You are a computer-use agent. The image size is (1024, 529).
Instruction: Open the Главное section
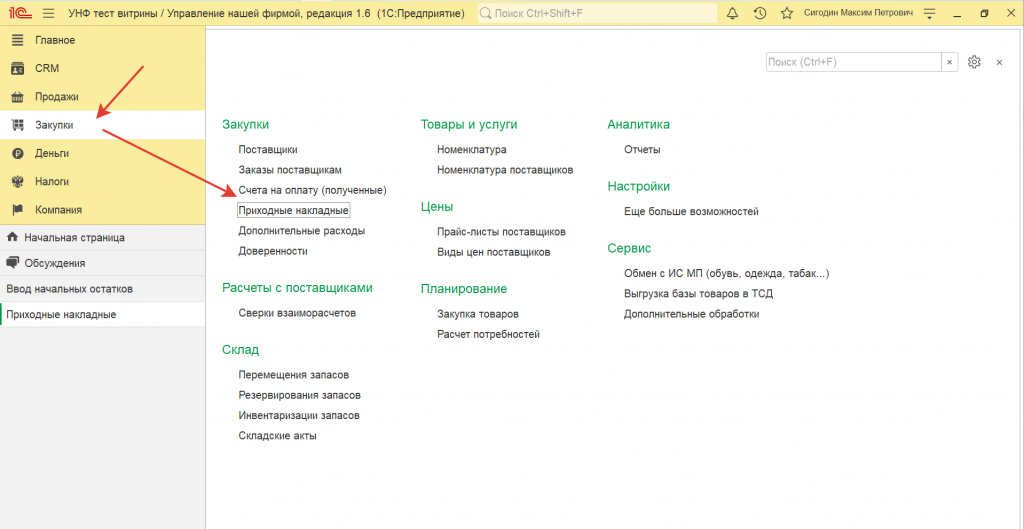tap(103, 40)
